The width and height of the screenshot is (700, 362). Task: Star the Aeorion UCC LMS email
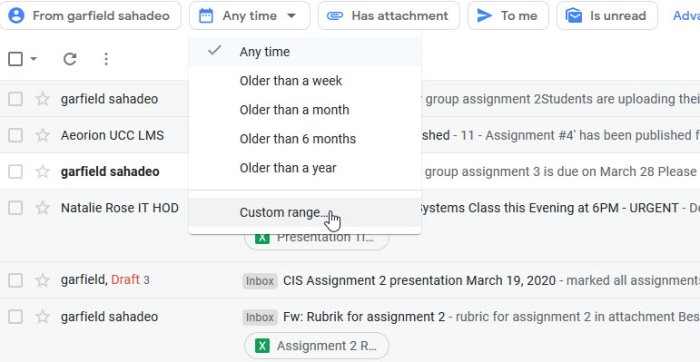(x=42, y=135)
